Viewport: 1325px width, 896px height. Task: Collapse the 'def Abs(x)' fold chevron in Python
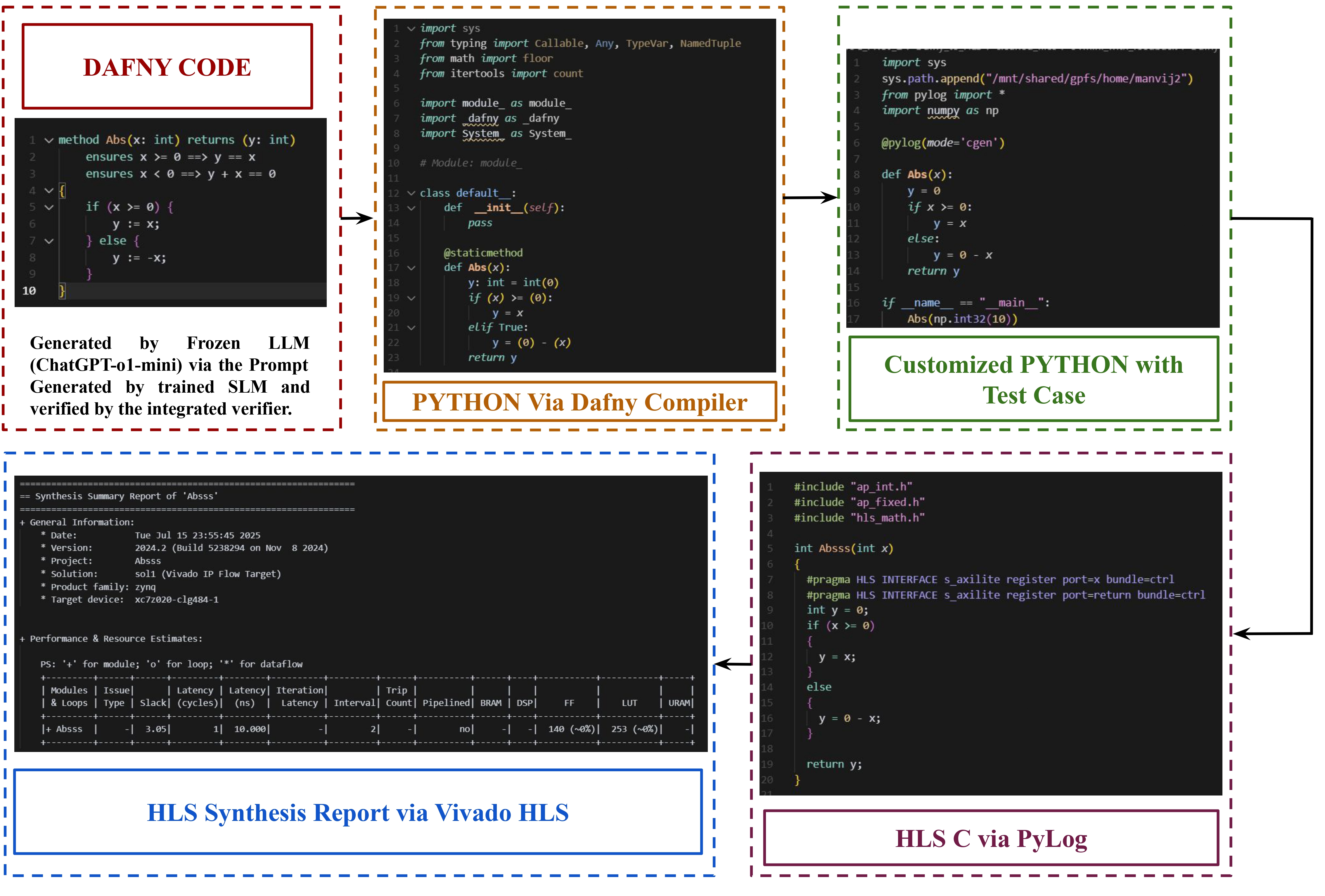(411, 268)
